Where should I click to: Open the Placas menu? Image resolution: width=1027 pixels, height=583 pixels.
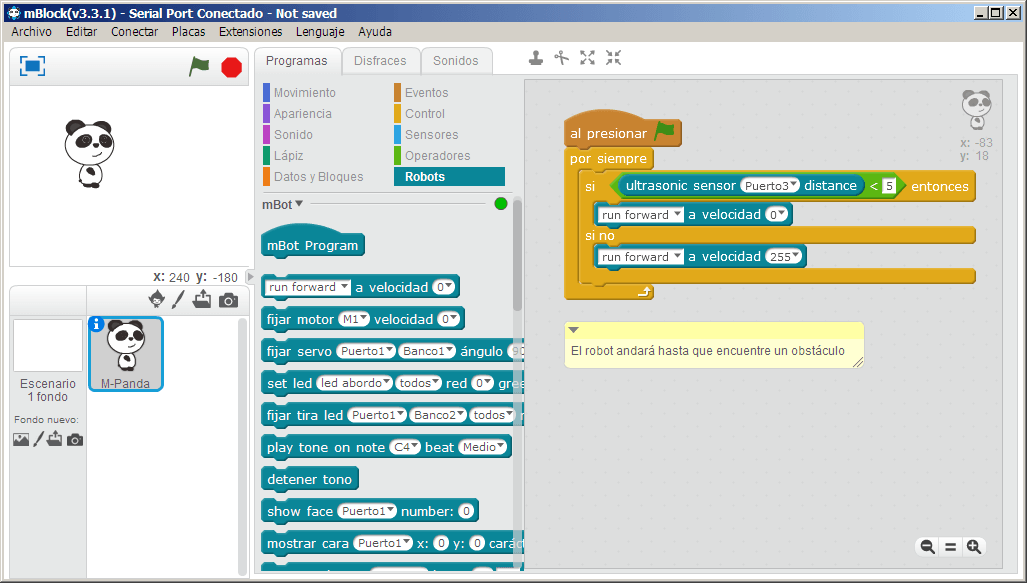point(189,31)
